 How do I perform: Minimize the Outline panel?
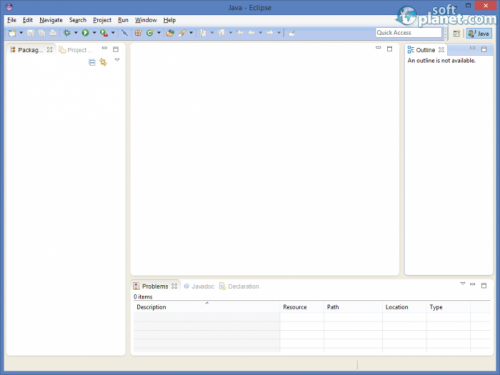pyautogui.click(x=472, y=48)
